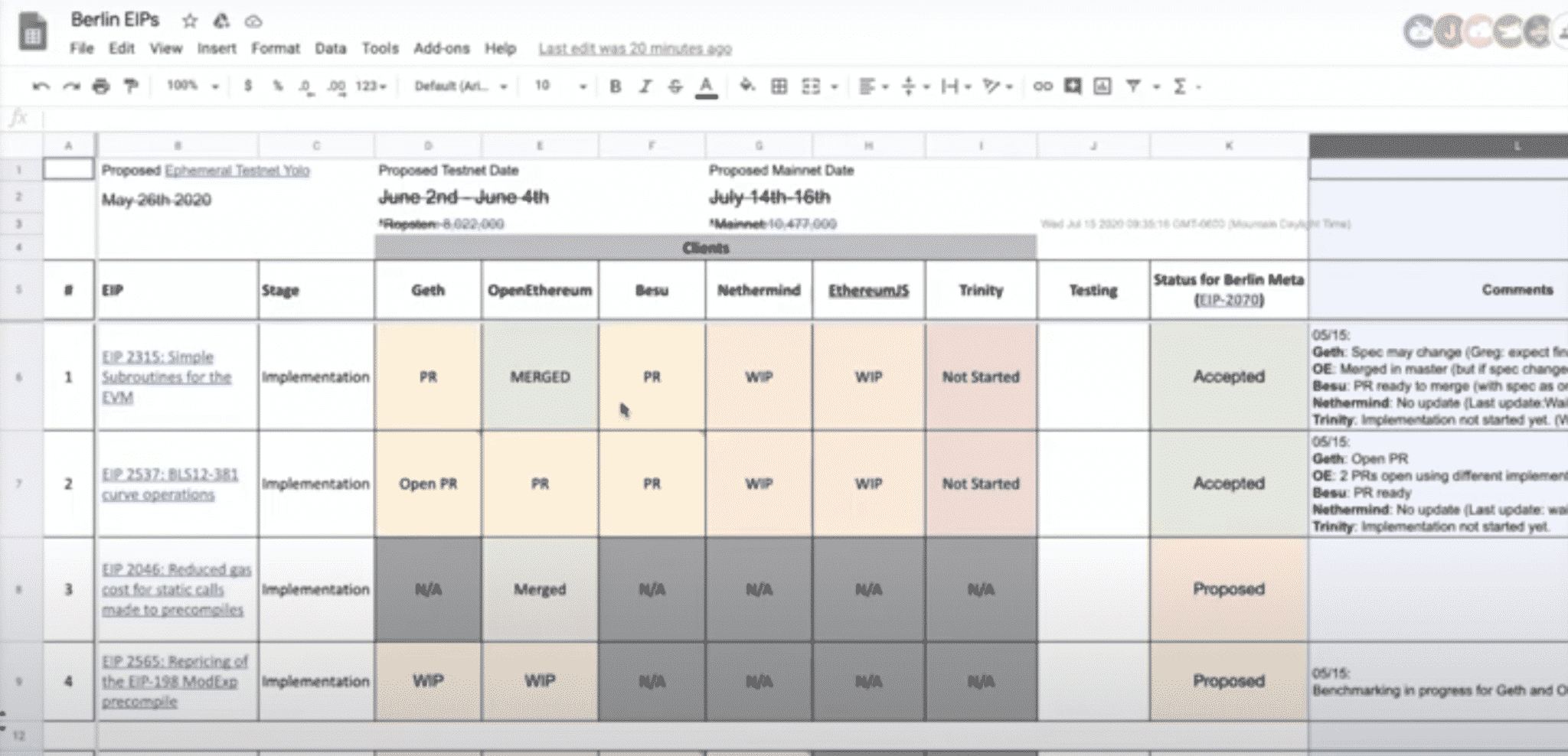
Task: Open the fill color bucket
Action: tap(747, 86)
